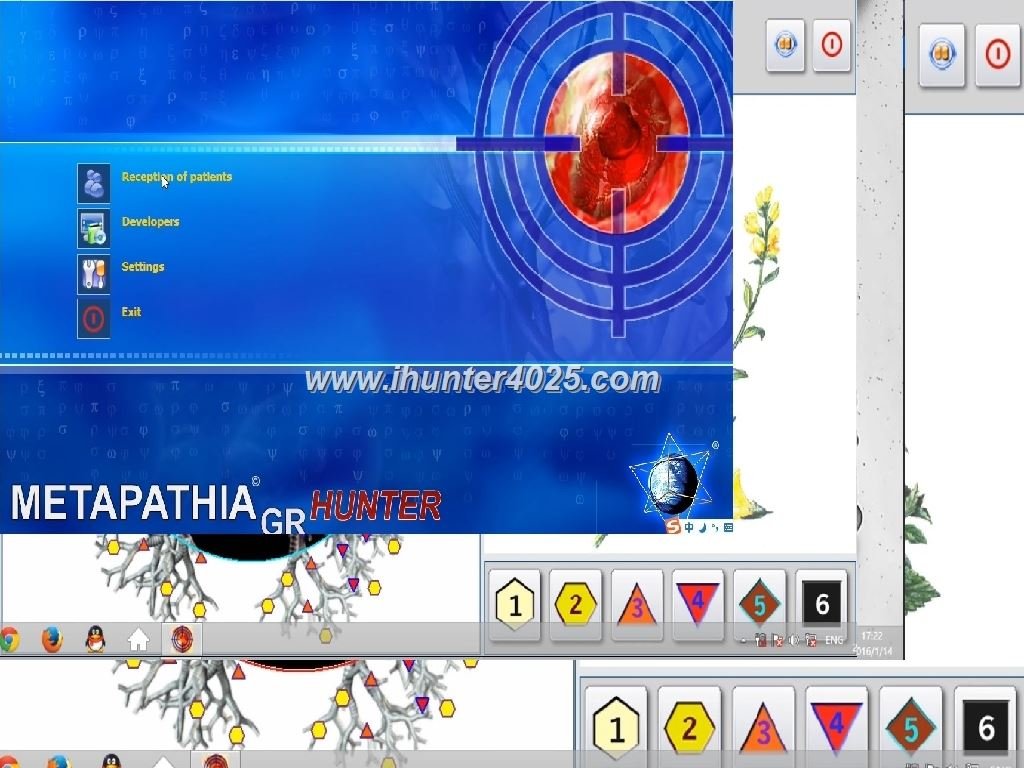Select the 'Developers' menu label

pos(150,221)
